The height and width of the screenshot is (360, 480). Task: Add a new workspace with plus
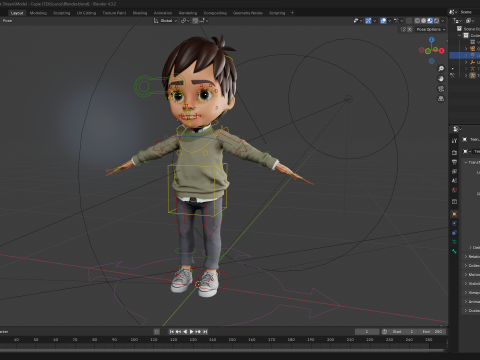[292, 13]
